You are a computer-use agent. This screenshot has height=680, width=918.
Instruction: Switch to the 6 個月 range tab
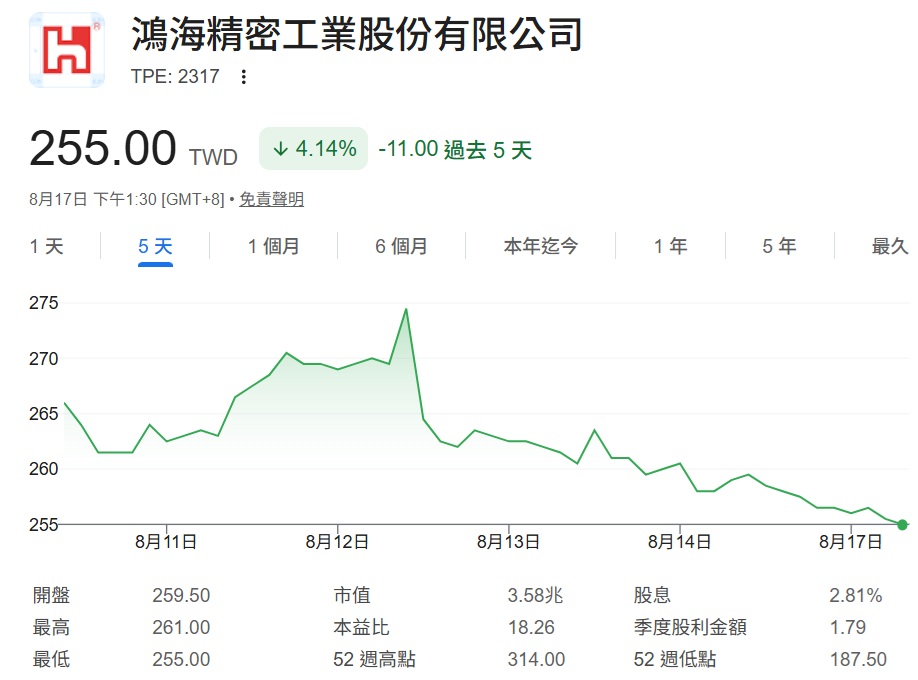(401, 246)
